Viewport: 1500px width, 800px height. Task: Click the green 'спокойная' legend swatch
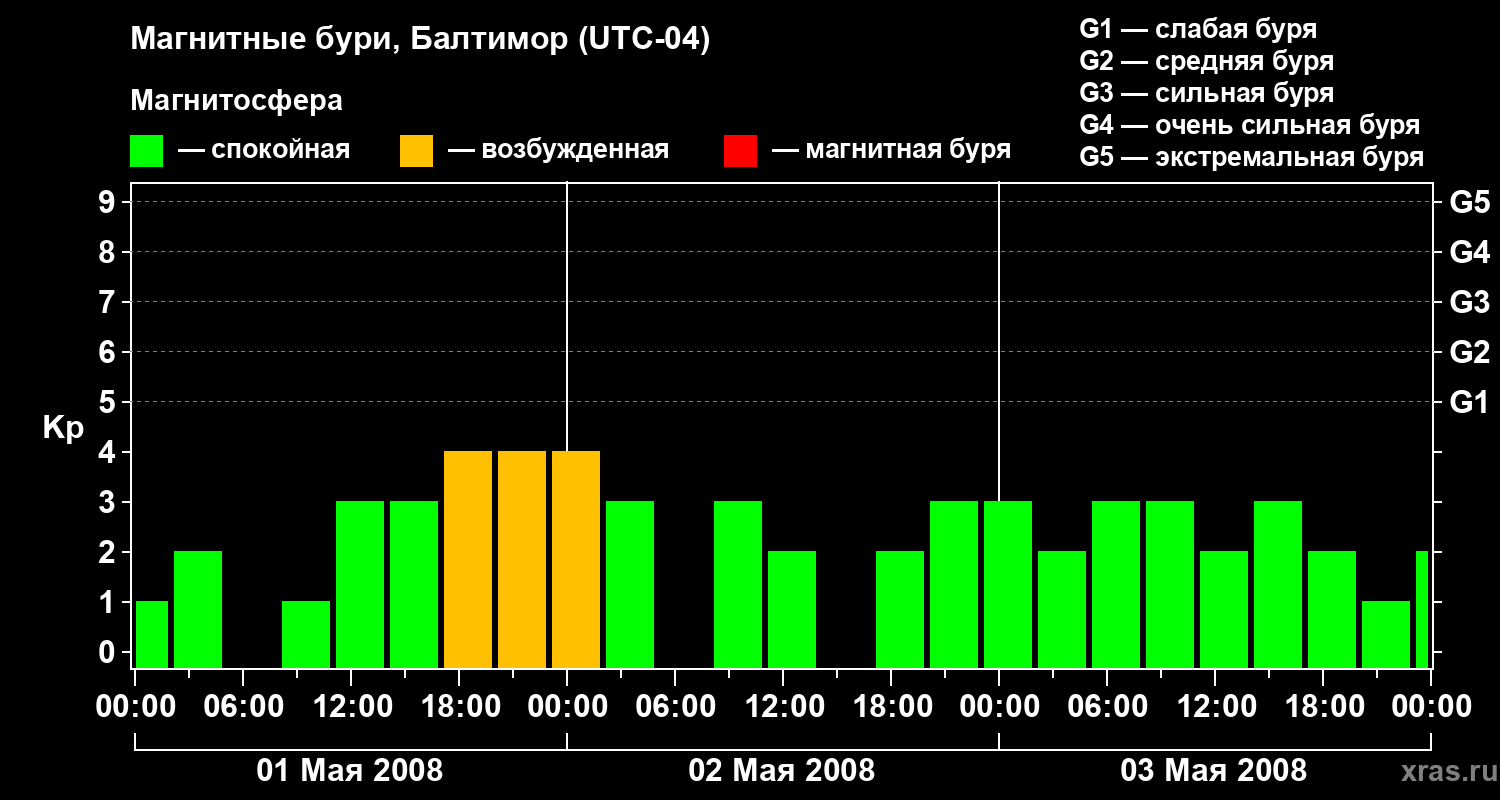click(146, 150)
